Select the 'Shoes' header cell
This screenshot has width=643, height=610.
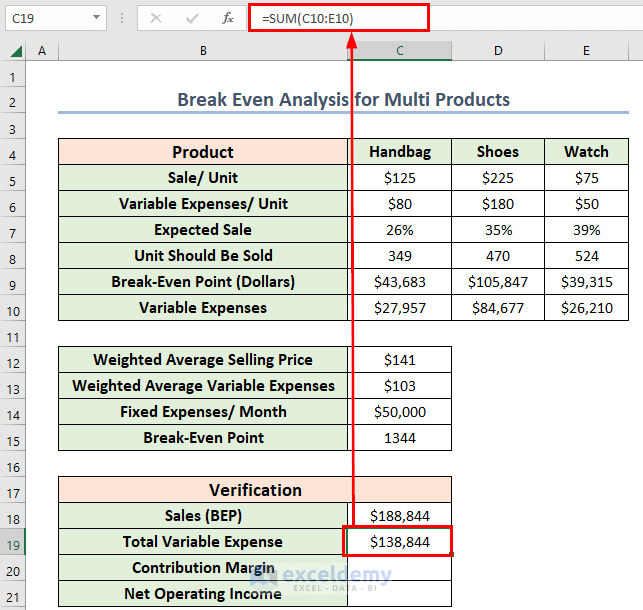(x=498, y=152)
